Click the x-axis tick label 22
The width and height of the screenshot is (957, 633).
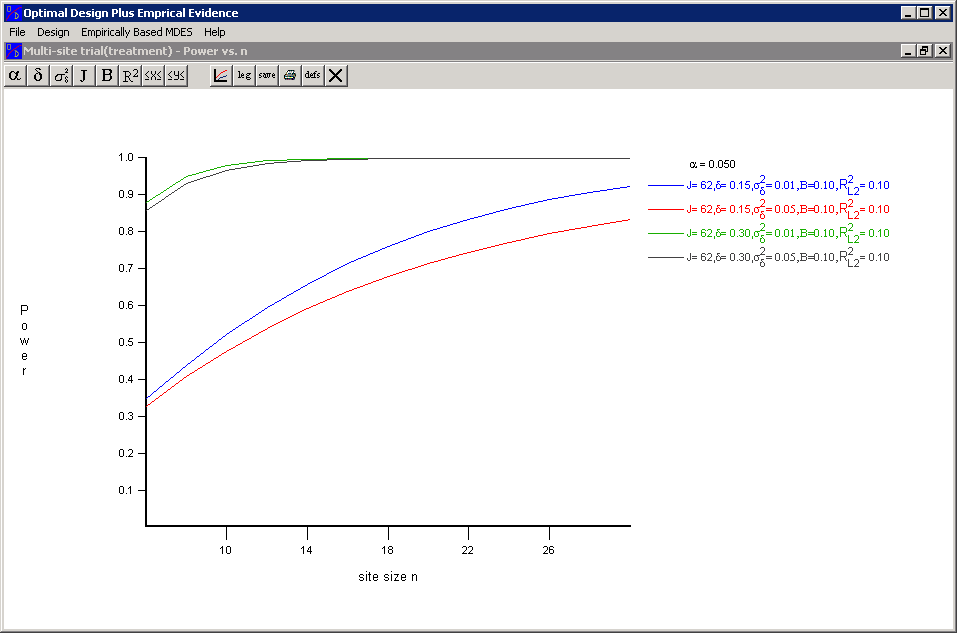pos(468,550)
